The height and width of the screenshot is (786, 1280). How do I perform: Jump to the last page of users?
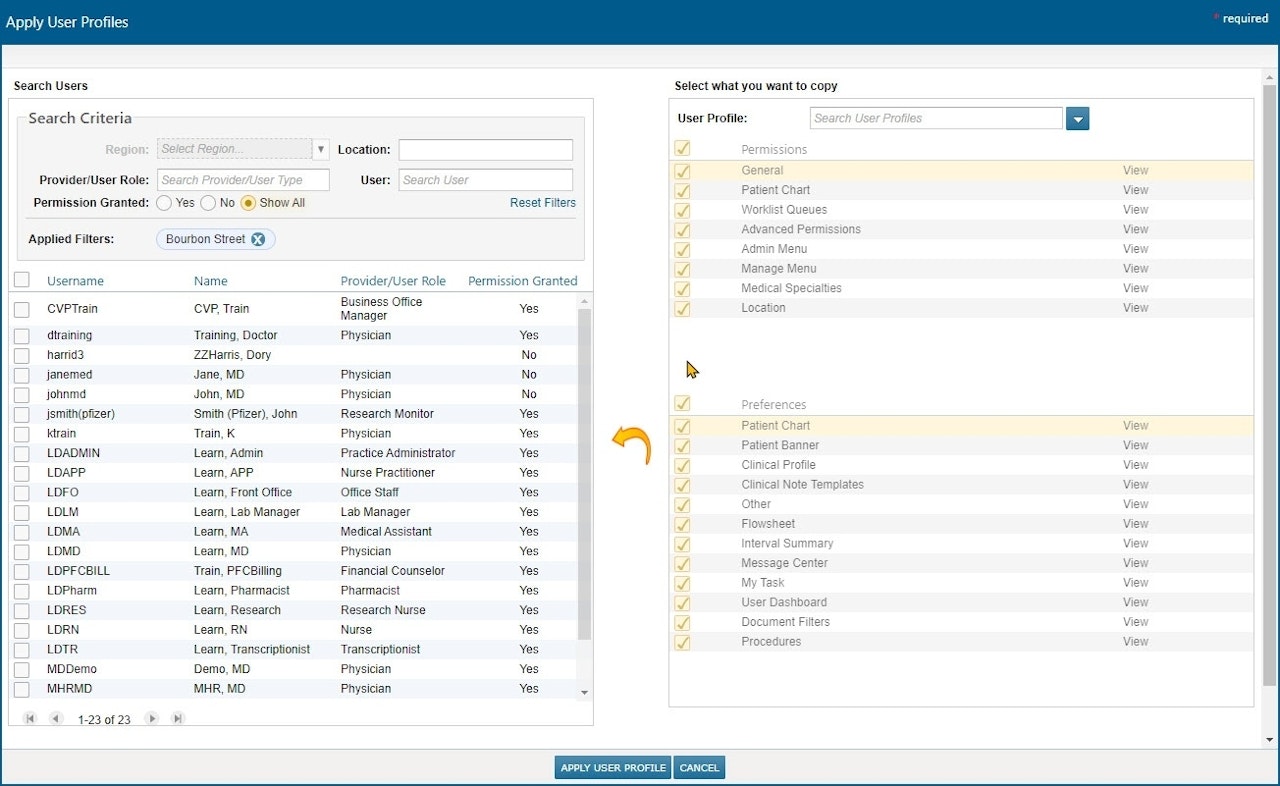click(177, 718)
